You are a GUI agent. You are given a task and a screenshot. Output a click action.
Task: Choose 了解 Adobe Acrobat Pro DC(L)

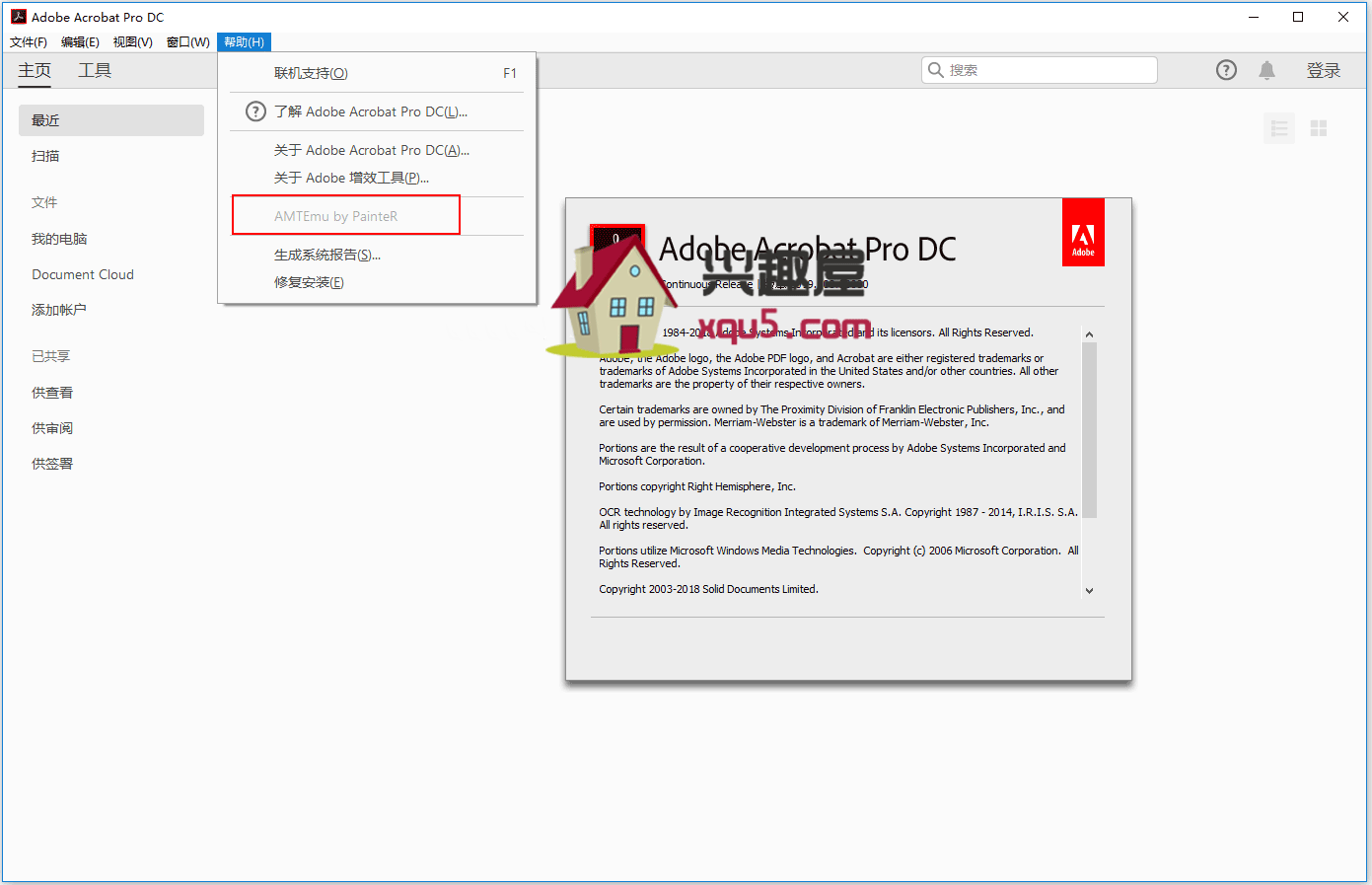click(x=377, y=111)
